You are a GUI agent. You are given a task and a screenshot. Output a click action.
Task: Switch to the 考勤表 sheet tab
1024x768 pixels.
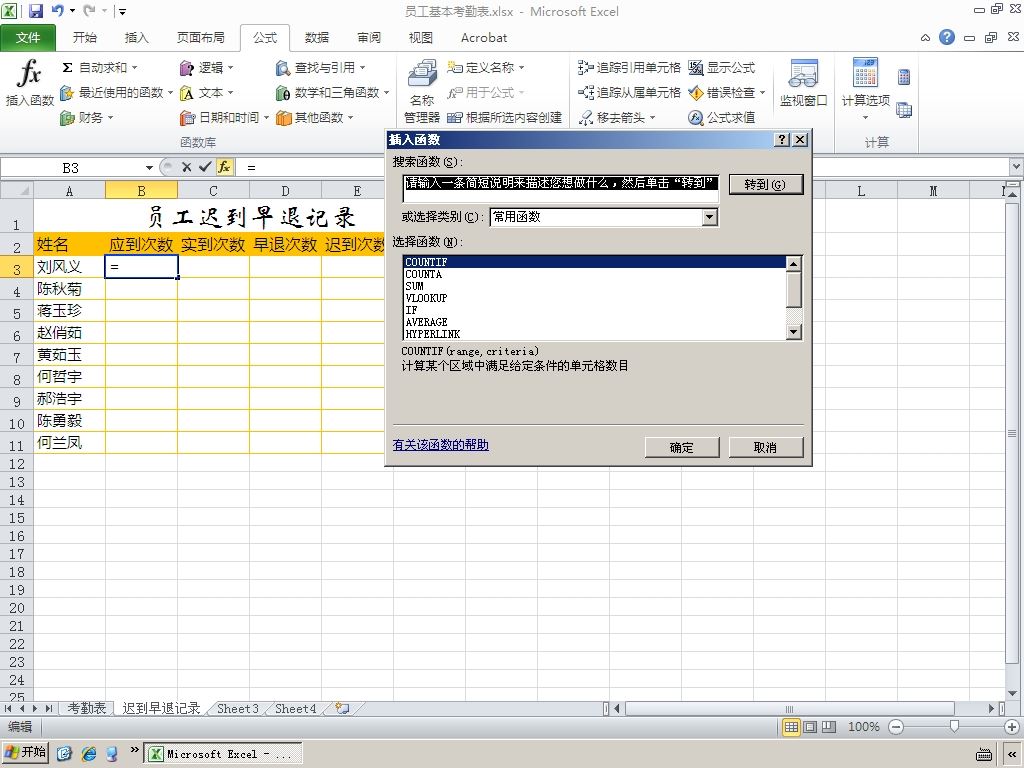(86, 708)
